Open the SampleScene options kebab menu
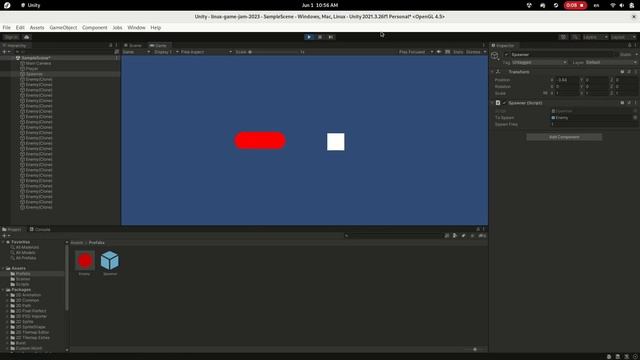This screenshot has height=360, width=640. 117,58
